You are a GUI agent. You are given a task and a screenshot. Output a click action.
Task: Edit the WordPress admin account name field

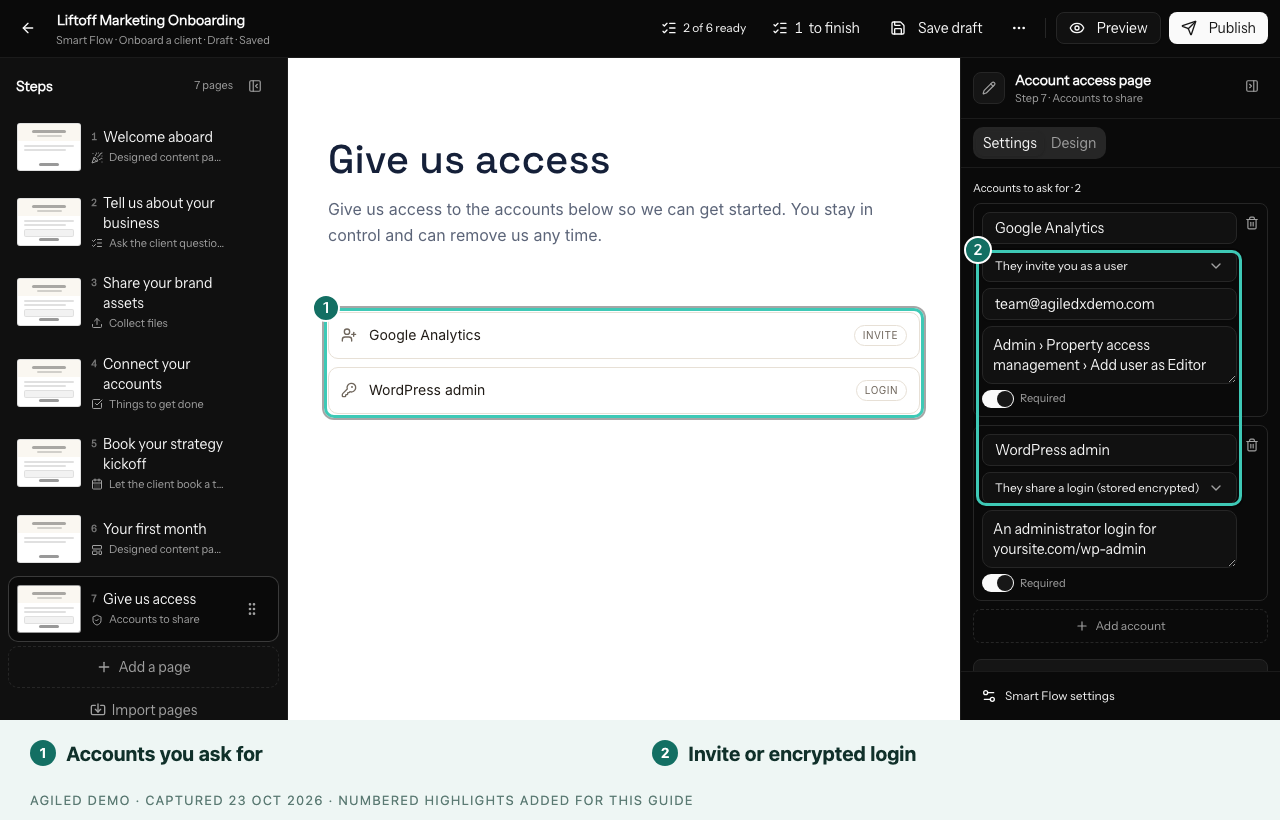pyautogui.click(x=1109, y=450)
